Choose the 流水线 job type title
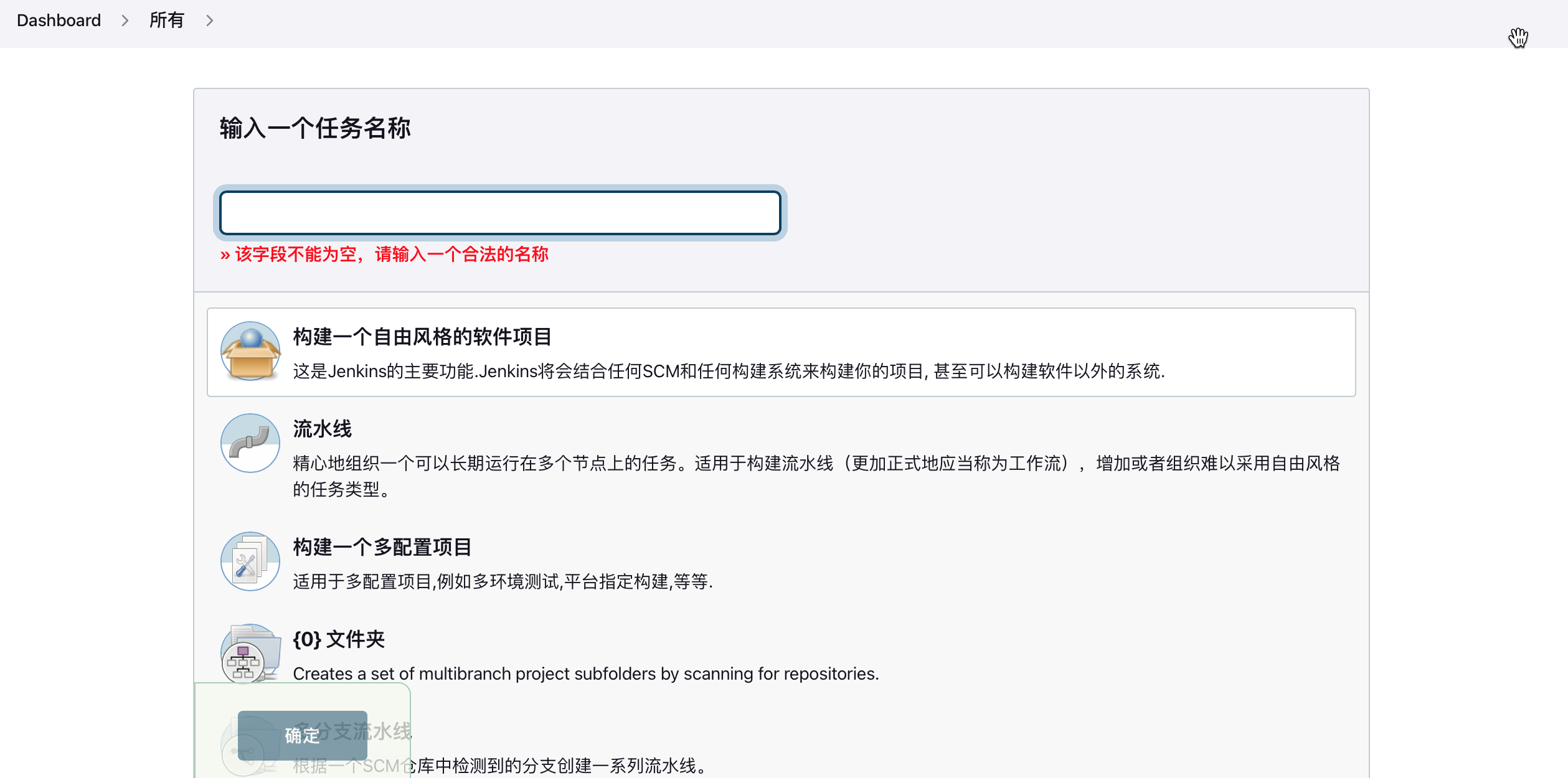Image resolution: width=1568 pixels, height=778 pixels. [322, 429]
